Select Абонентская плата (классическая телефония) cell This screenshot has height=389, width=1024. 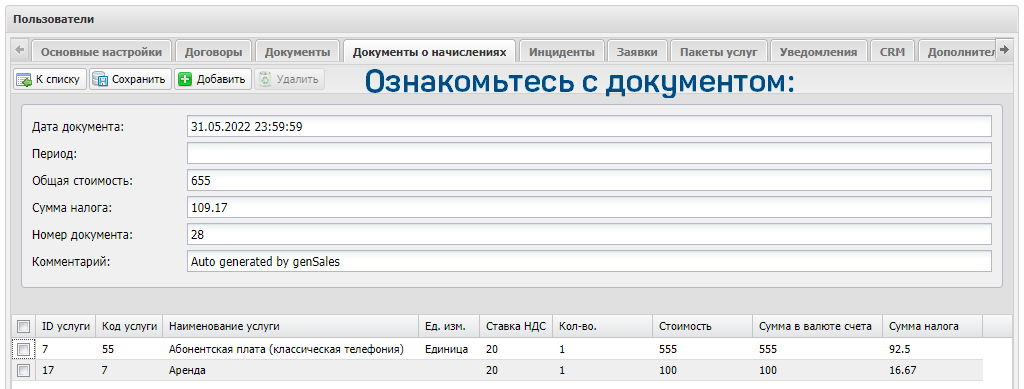pos(291,349)
